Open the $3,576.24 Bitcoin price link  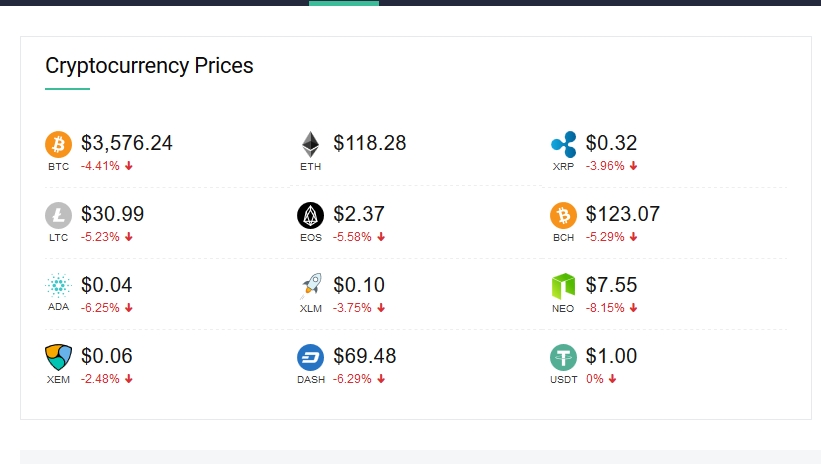coord(127,143)
